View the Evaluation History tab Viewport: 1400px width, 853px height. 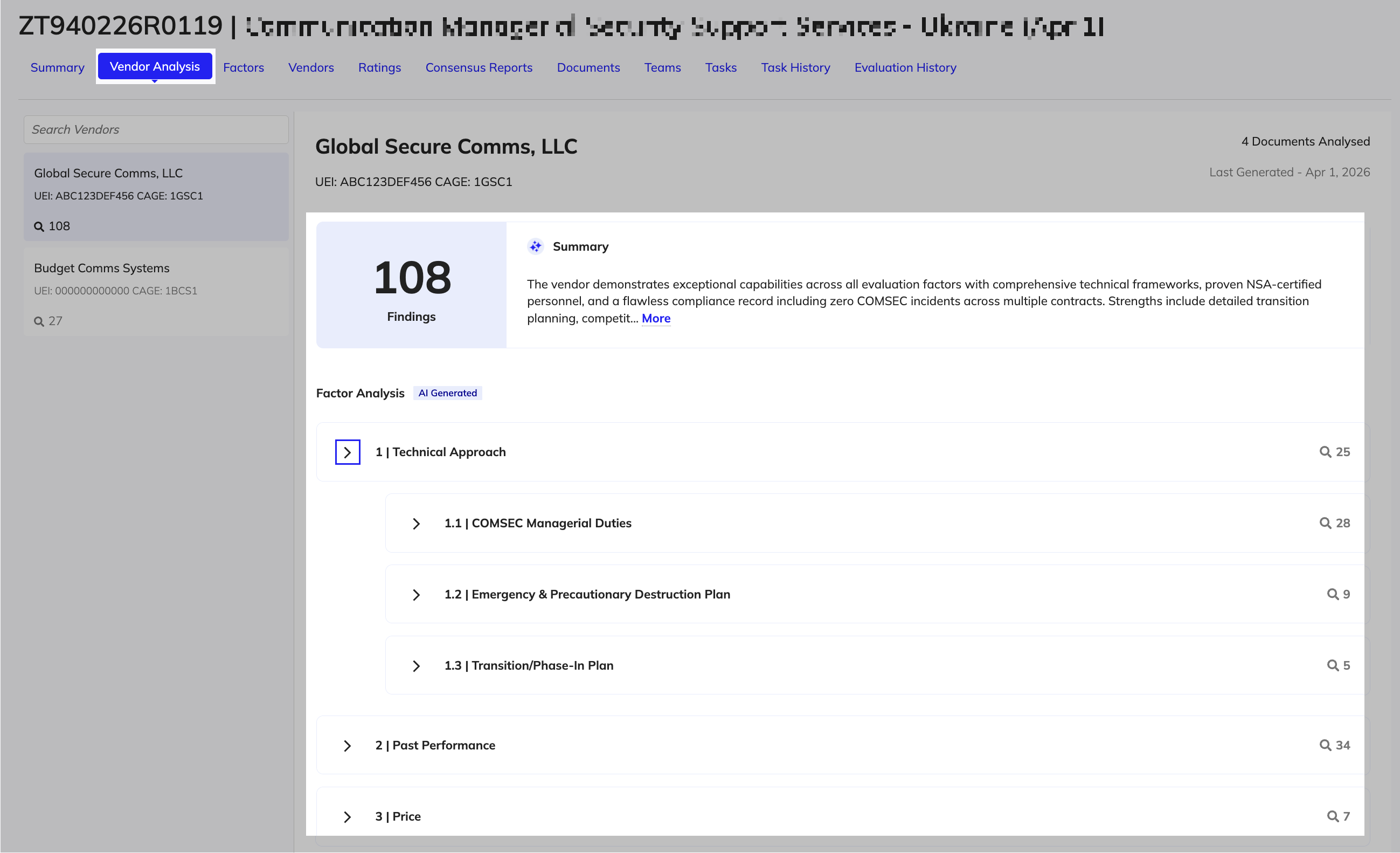905,67
